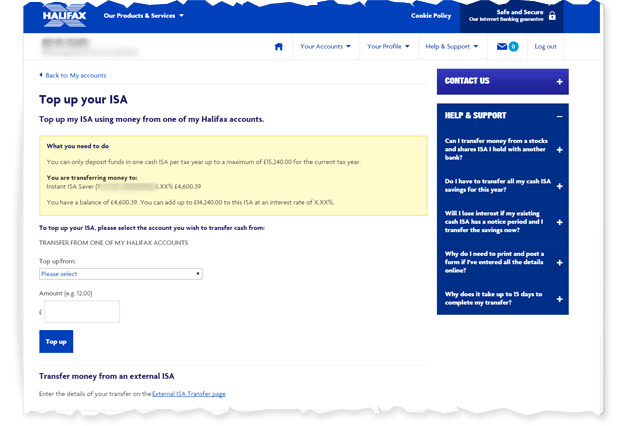Open the External ISA Transfer page link
Screen dimensions: 622x426
pyautogui.click(x=189, y=394)
